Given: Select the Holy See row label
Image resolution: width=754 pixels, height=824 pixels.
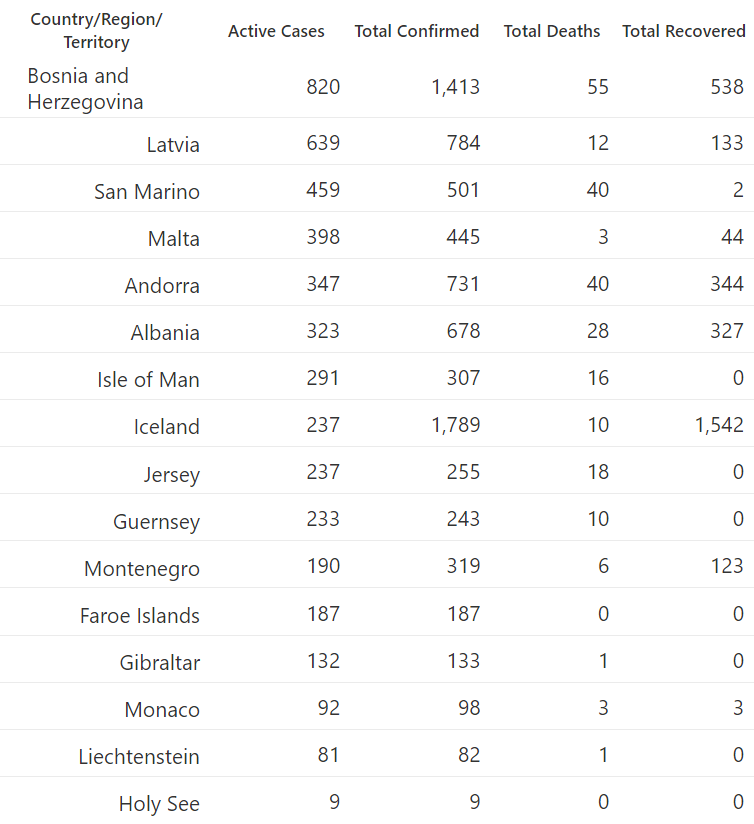Looking at the screenshot, I should click(159, 804).
